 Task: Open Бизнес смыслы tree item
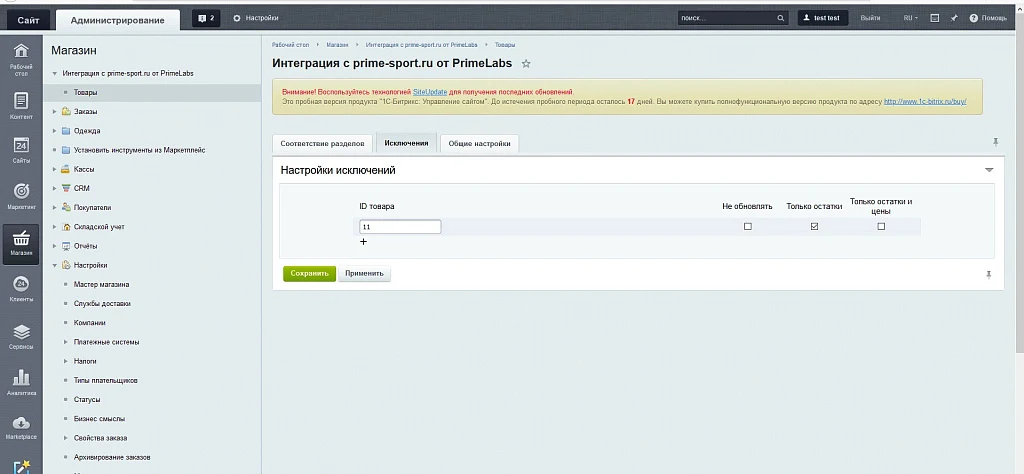99,419
